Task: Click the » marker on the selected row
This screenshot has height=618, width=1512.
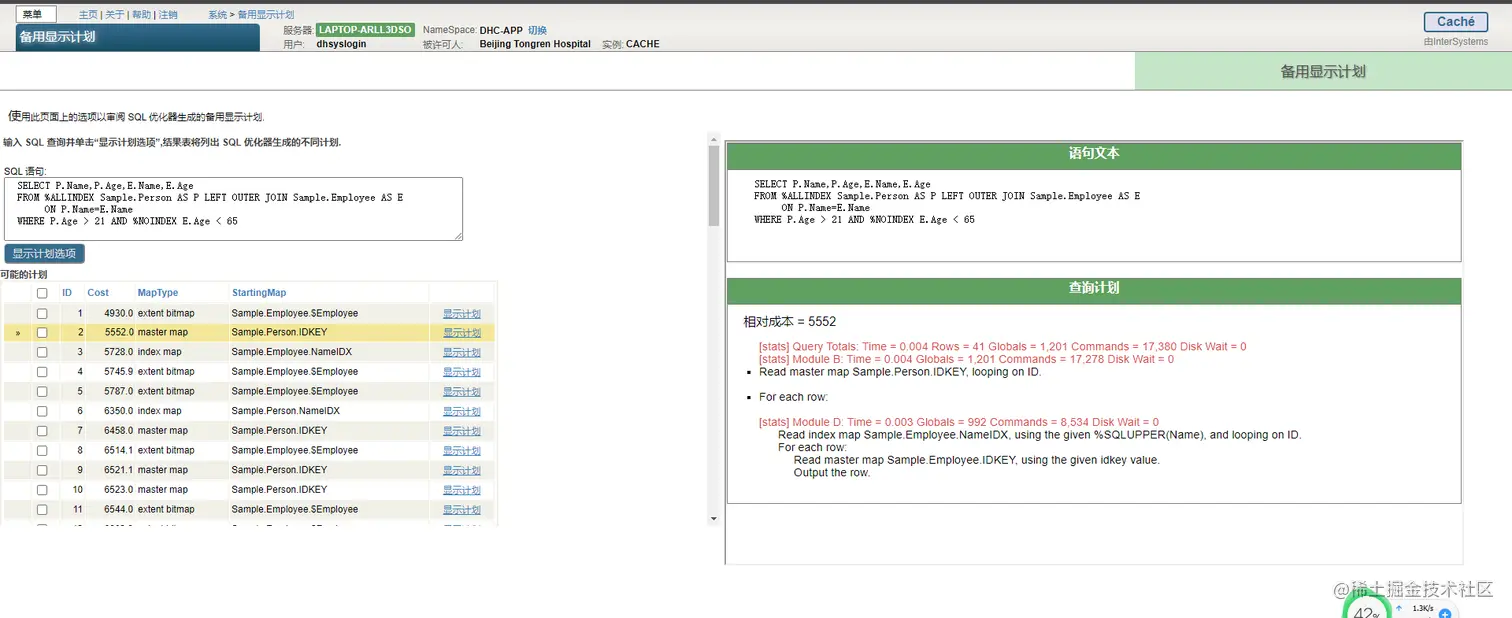Action: (17, 333)
